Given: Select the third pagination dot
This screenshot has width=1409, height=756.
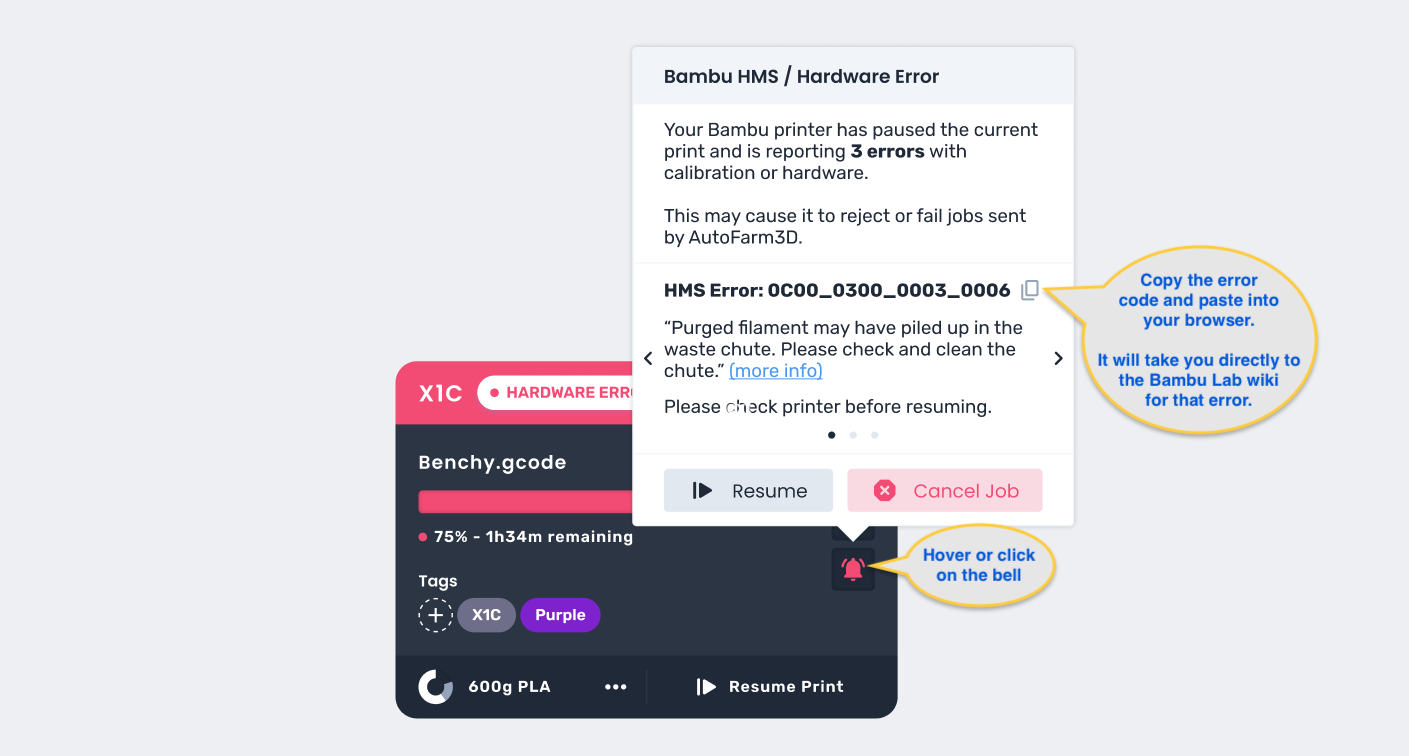Looking at the screenshot, I should (875, 435).
